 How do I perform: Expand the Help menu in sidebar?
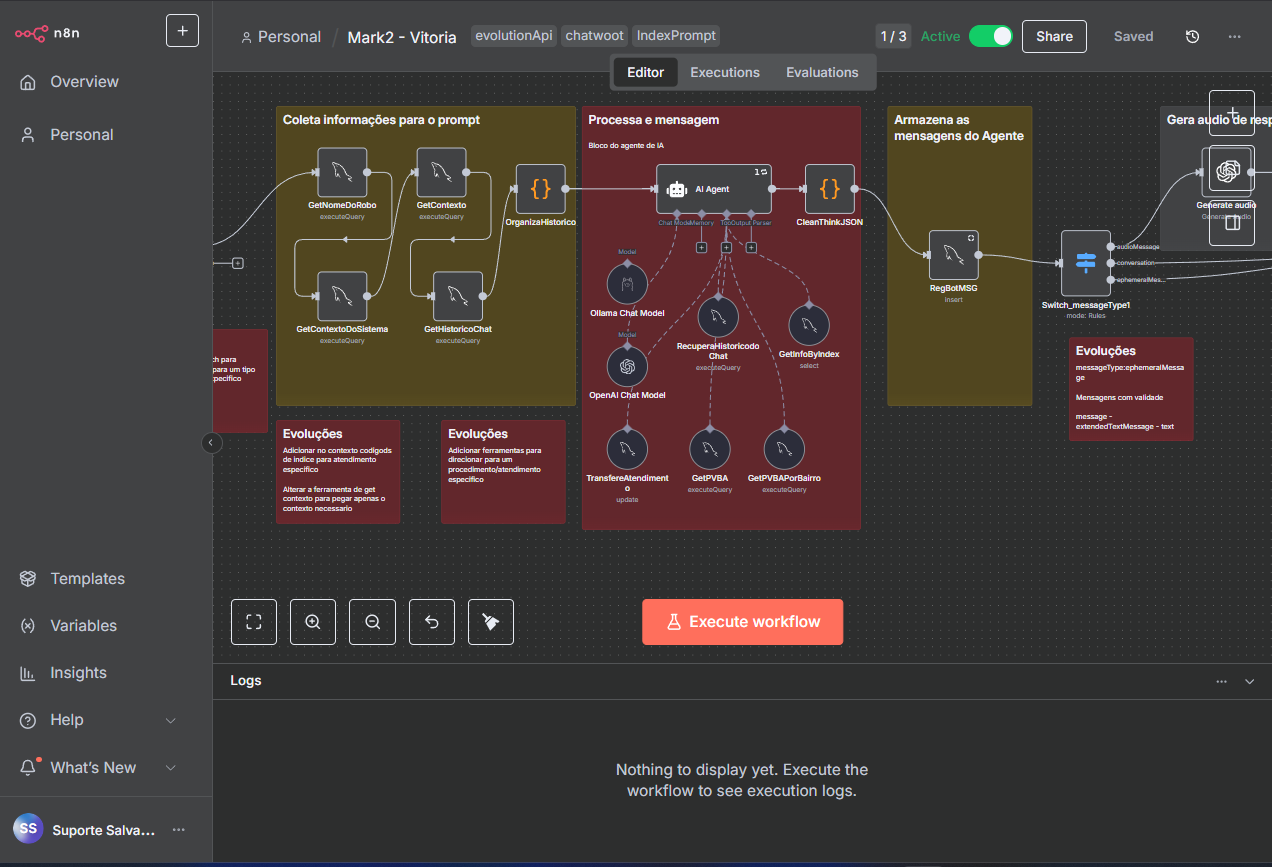(x=170, y=720)
